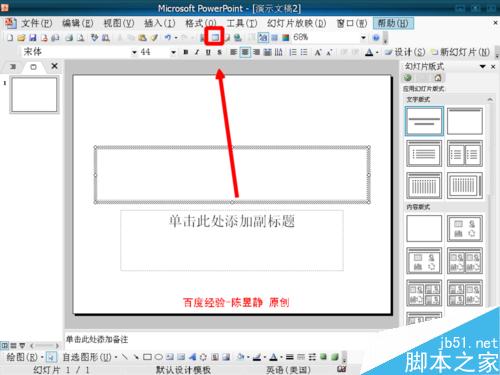This screenshot has width=500, height=375.
Task: Toggle italic formatting
Action: click(x=197, y=52)
